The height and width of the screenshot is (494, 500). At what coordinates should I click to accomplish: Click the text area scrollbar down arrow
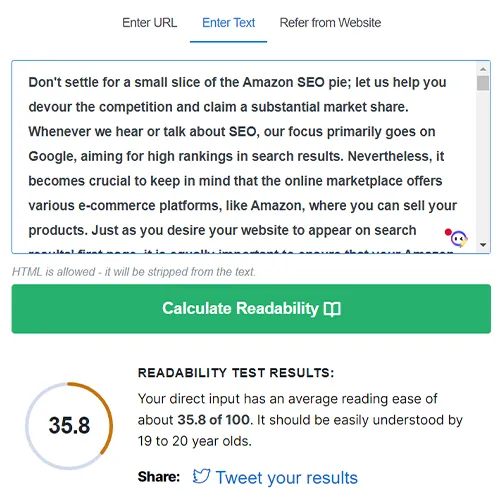tap(483, 245)
